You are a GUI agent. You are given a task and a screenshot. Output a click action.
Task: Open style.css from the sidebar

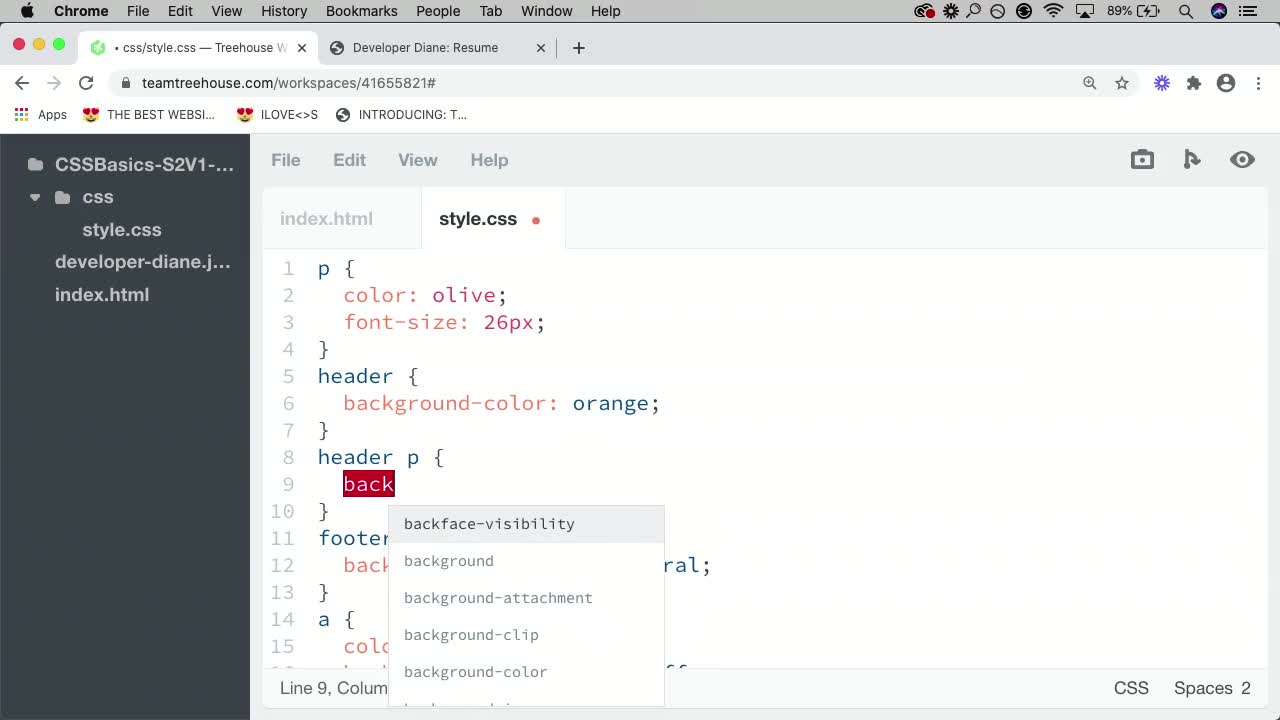point(121,229)
